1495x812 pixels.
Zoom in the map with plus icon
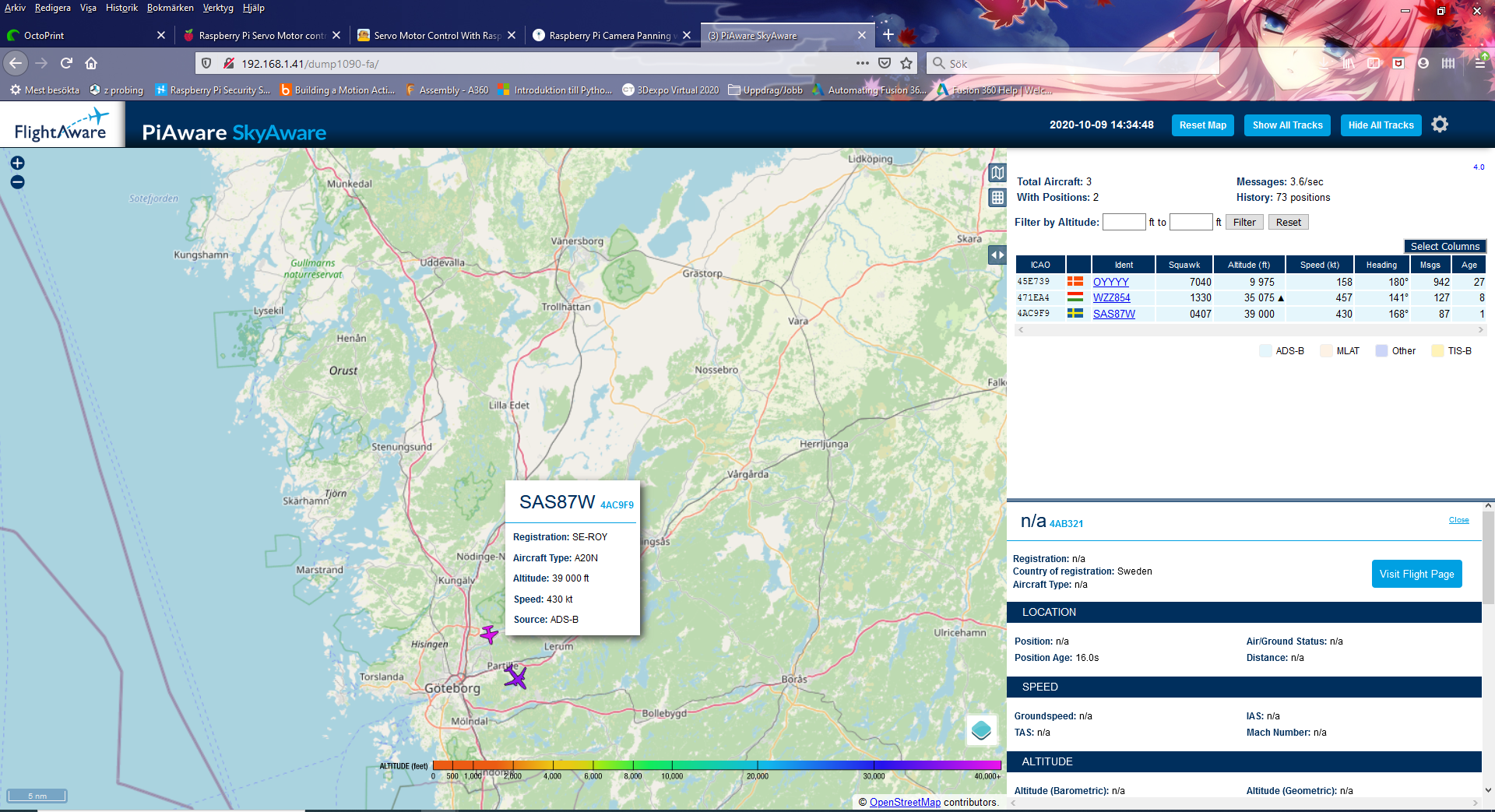(17, 163)
